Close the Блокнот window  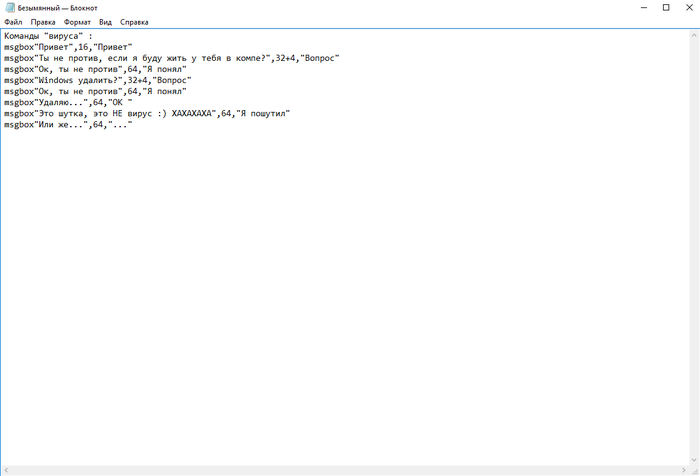coord(689,8)
